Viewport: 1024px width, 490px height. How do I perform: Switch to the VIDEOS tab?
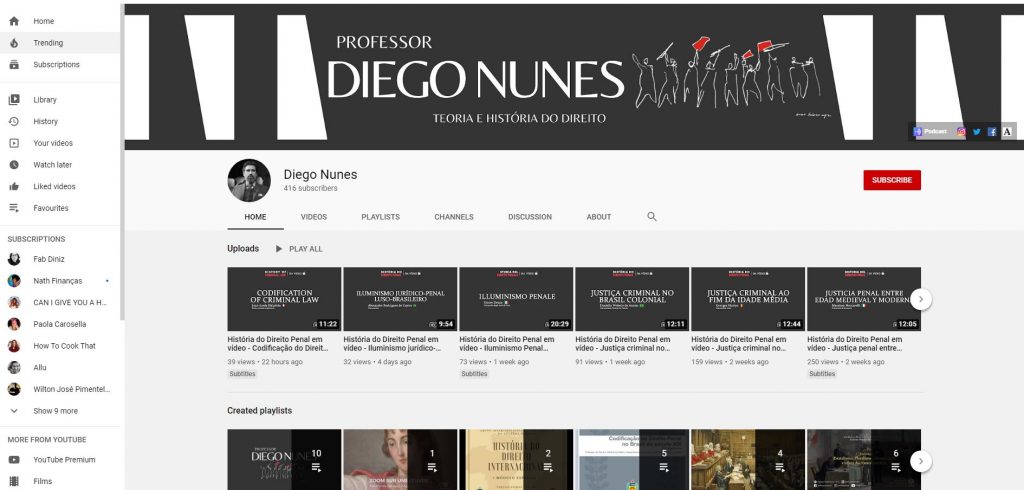[313, 217]
